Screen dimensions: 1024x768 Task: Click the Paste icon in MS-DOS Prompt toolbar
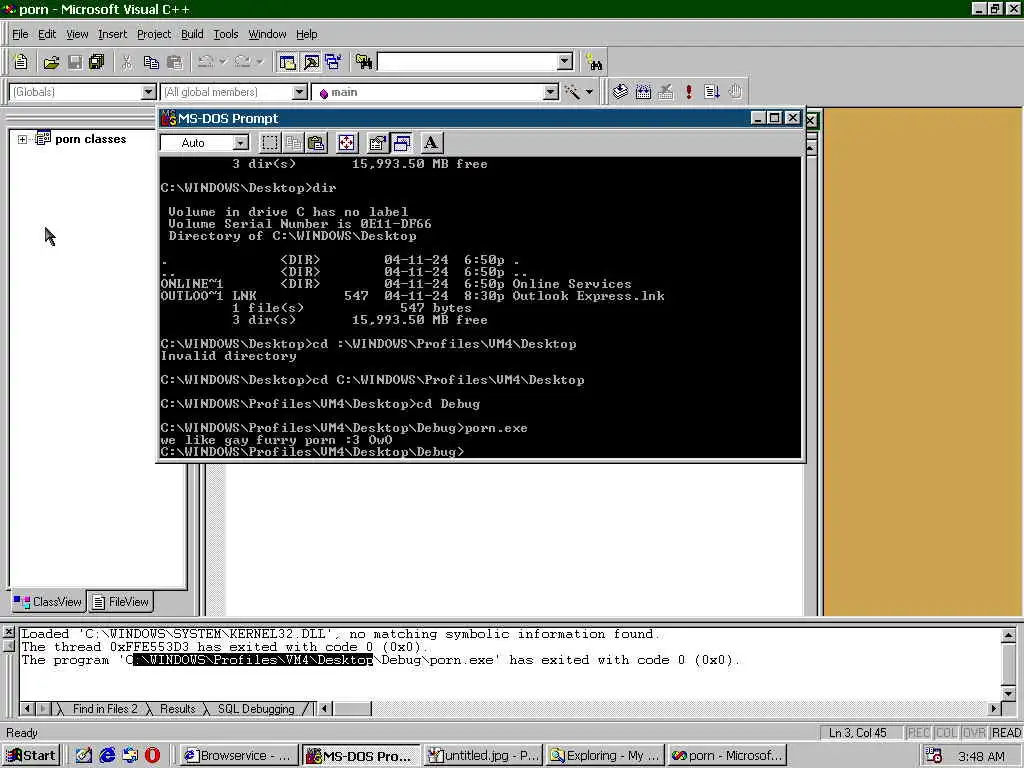317,142
